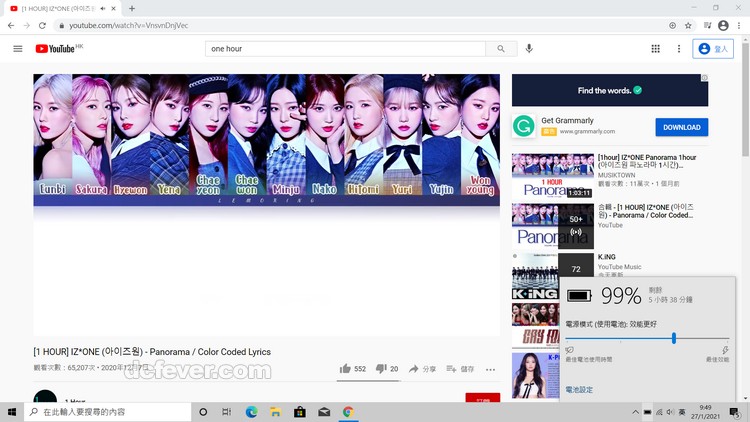Open the Chrome media control icon

[x=707, y=25]
